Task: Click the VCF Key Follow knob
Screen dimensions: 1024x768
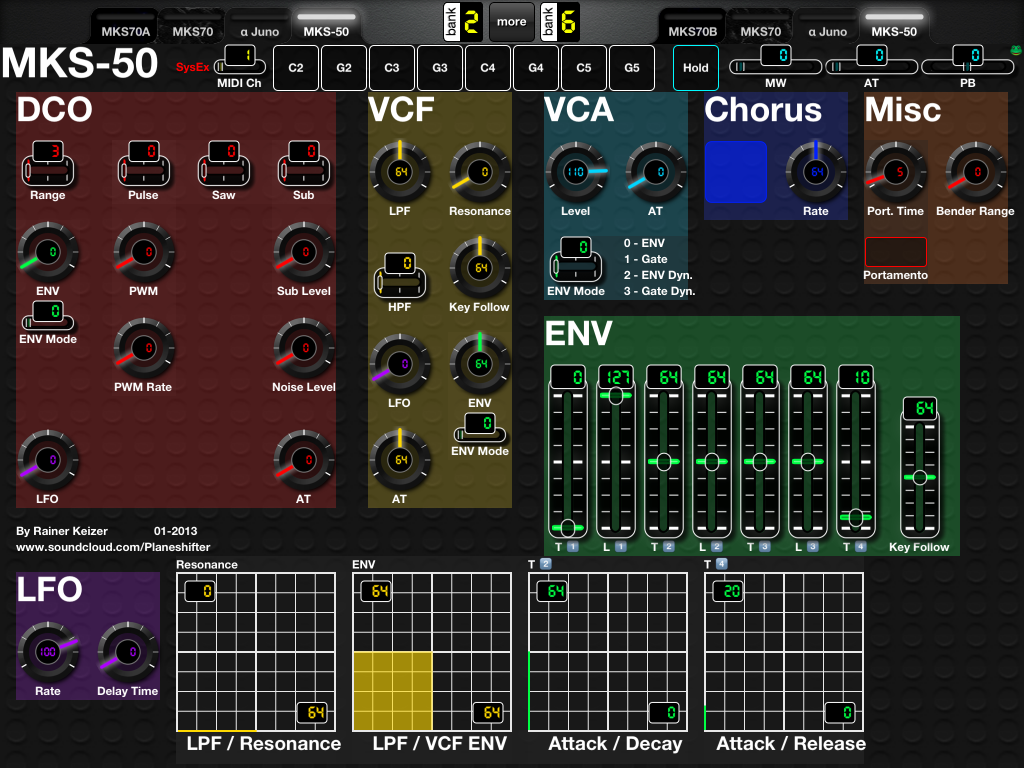Action: point(480,268)
